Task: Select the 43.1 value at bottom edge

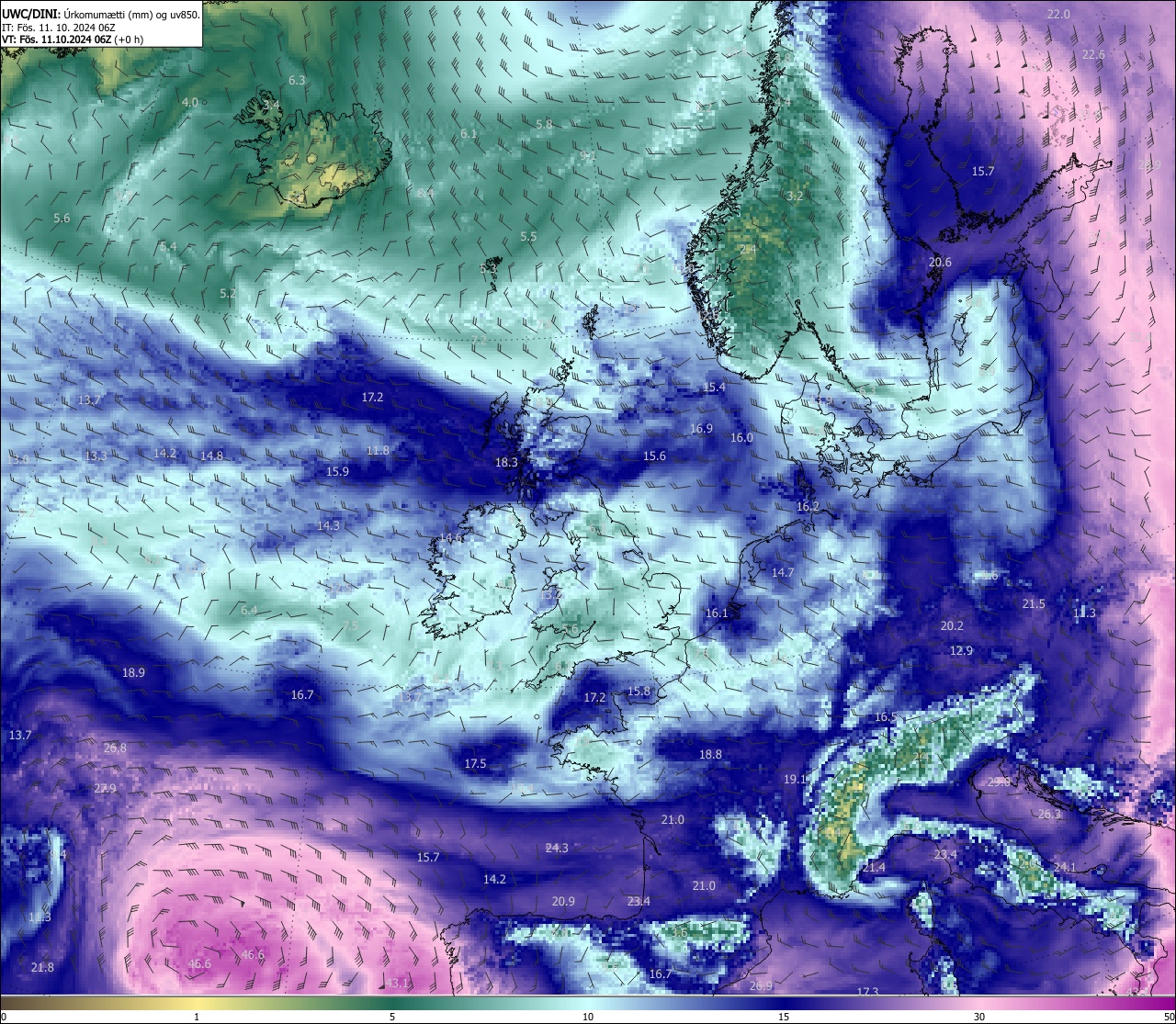Action: [397, 984]
